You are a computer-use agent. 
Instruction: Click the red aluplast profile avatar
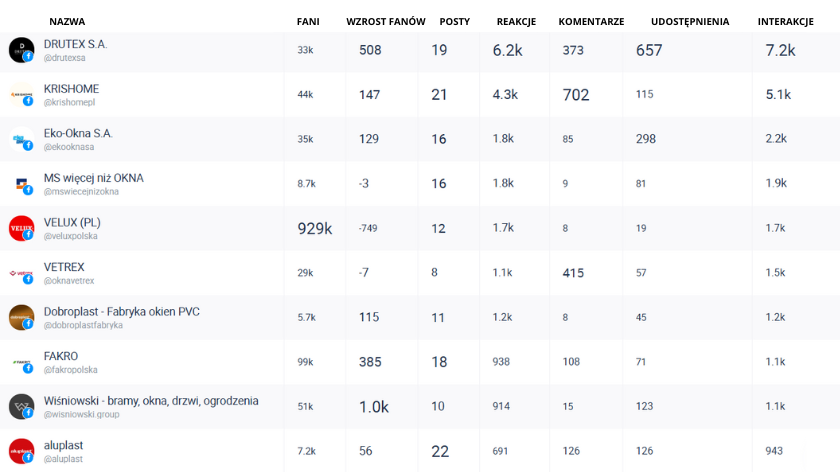(x=21, y=451)
